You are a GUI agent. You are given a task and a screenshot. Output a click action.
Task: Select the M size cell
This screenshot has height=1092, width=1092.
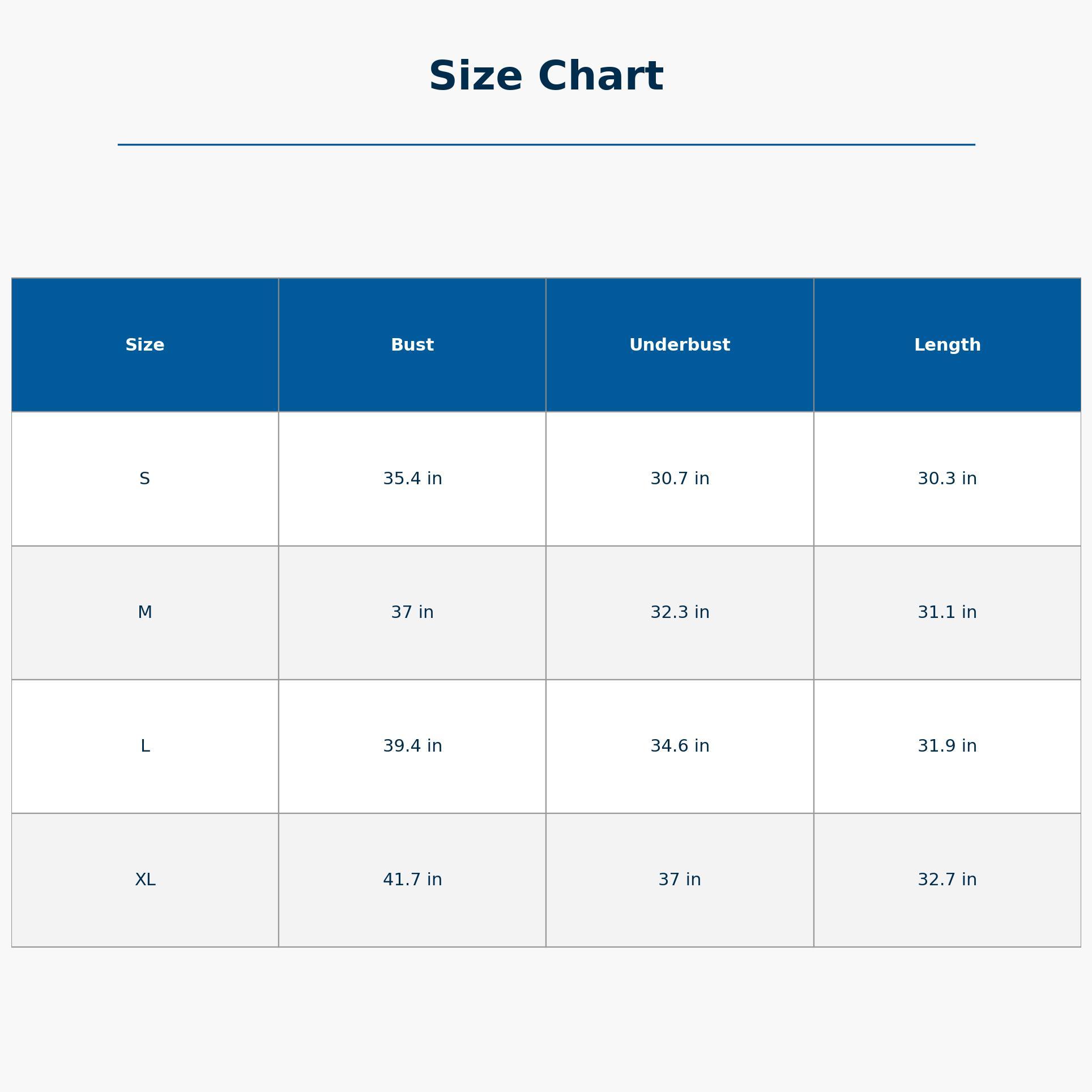click(x=145, y=612)
